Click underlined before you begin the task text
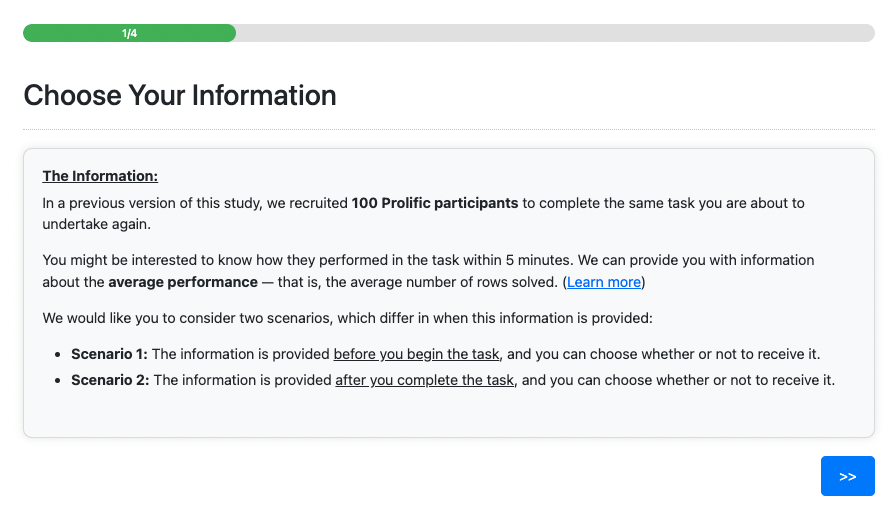 click(x=417, y=354)
